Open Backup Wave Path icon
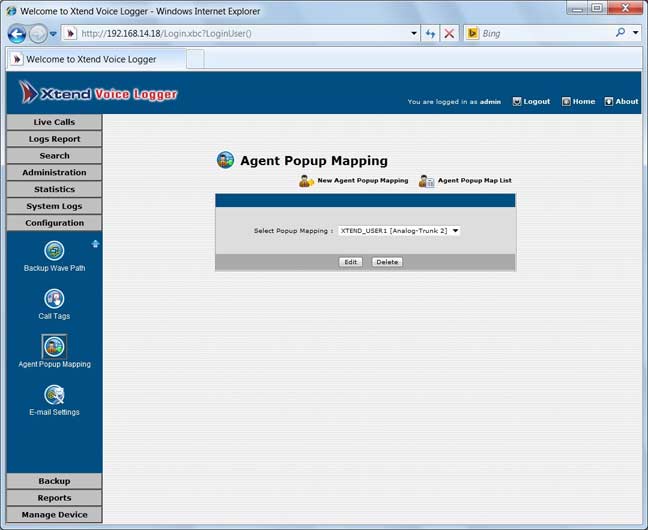648x530 pixels. (x=54, y=250)
